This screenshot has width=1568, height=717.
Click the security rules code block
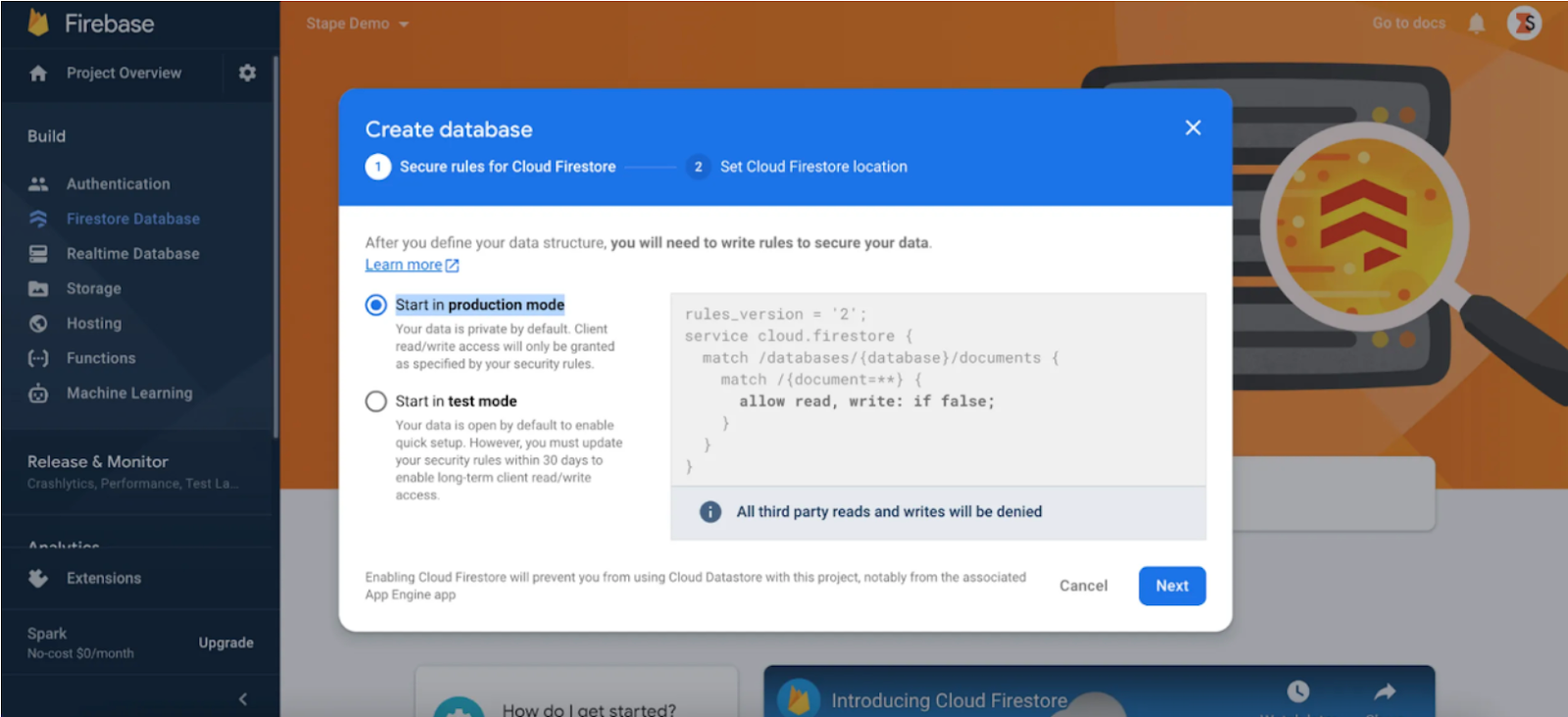point(938,390)
